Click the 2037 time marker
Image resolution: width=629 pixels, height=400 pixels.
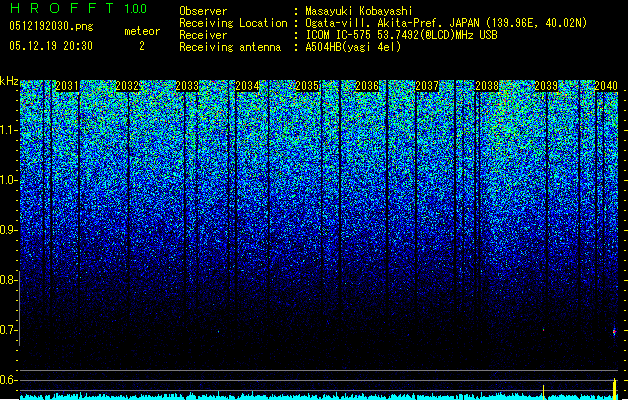pyautogui.click(x=427, y=86)
